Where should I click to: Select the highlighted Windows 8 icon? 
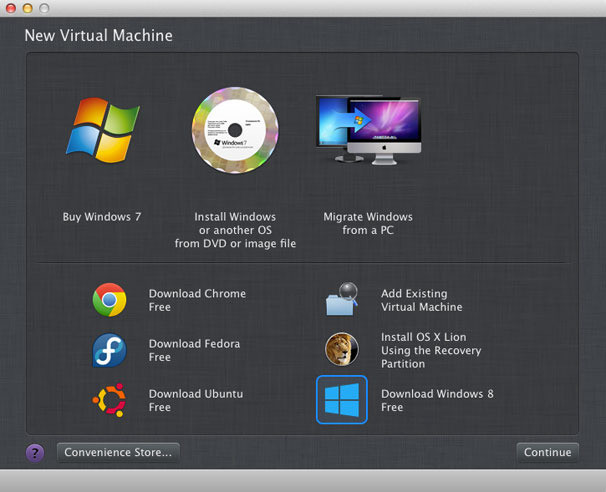click(342, 400)
